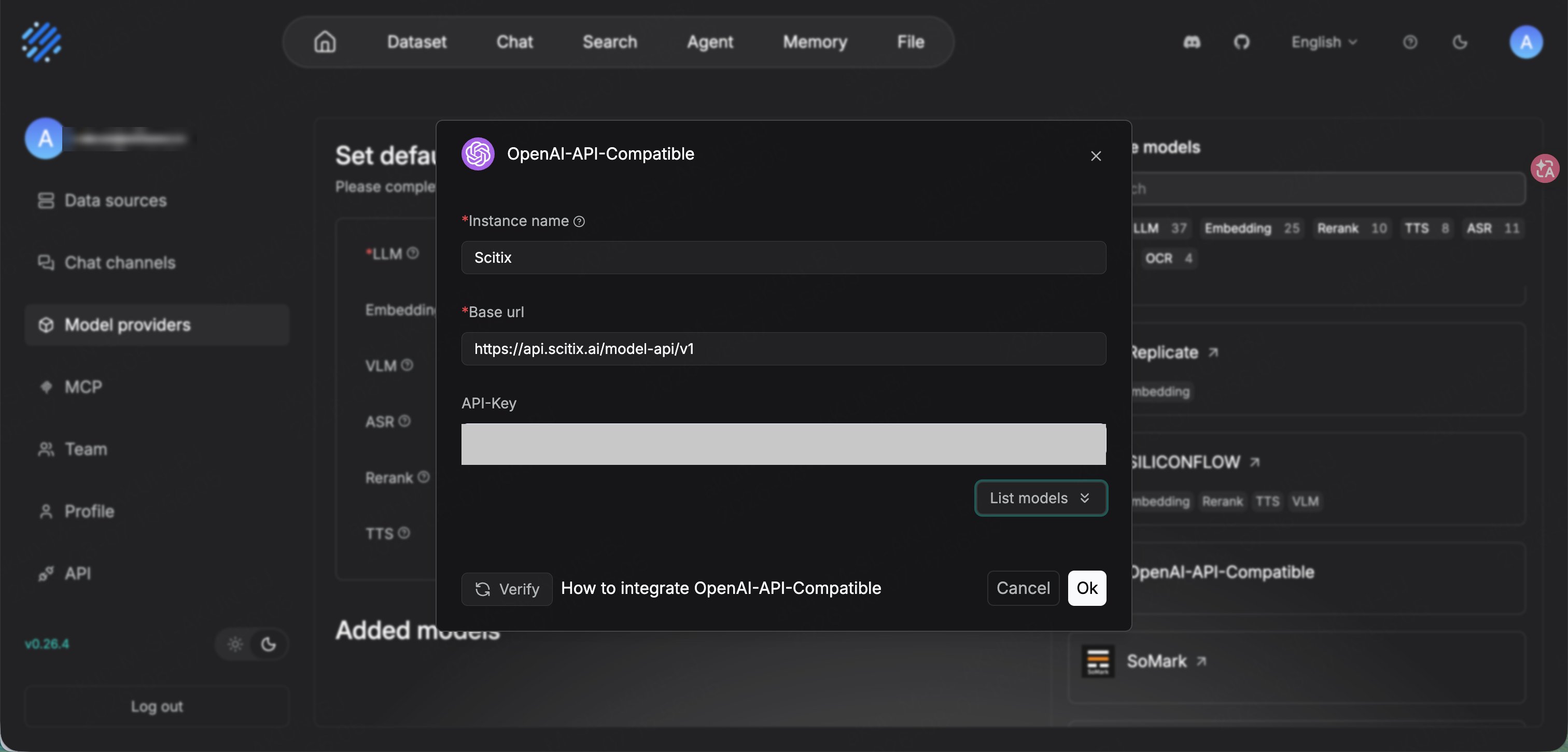
Task: Filter available models by OCR 4 tag
Action: click(1168, 258)
